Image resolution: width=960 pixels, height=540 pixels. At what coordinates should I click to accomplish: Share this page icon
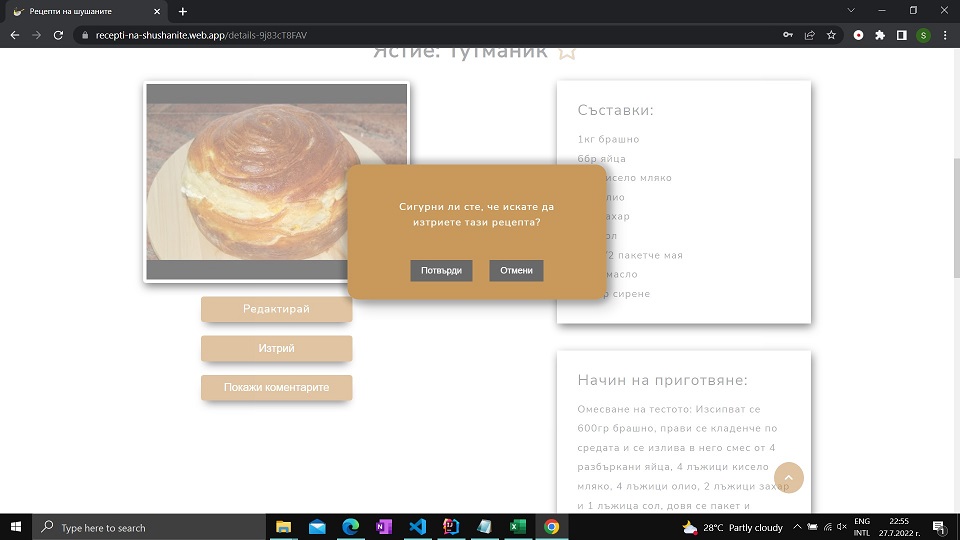(809, 36)
